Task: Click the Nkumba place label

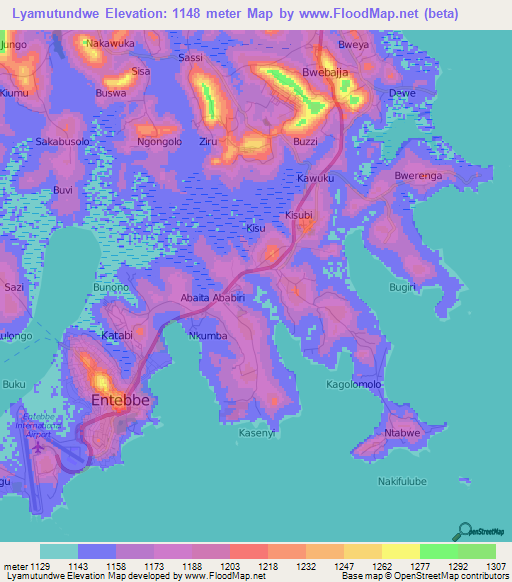Action: point(208,336)
